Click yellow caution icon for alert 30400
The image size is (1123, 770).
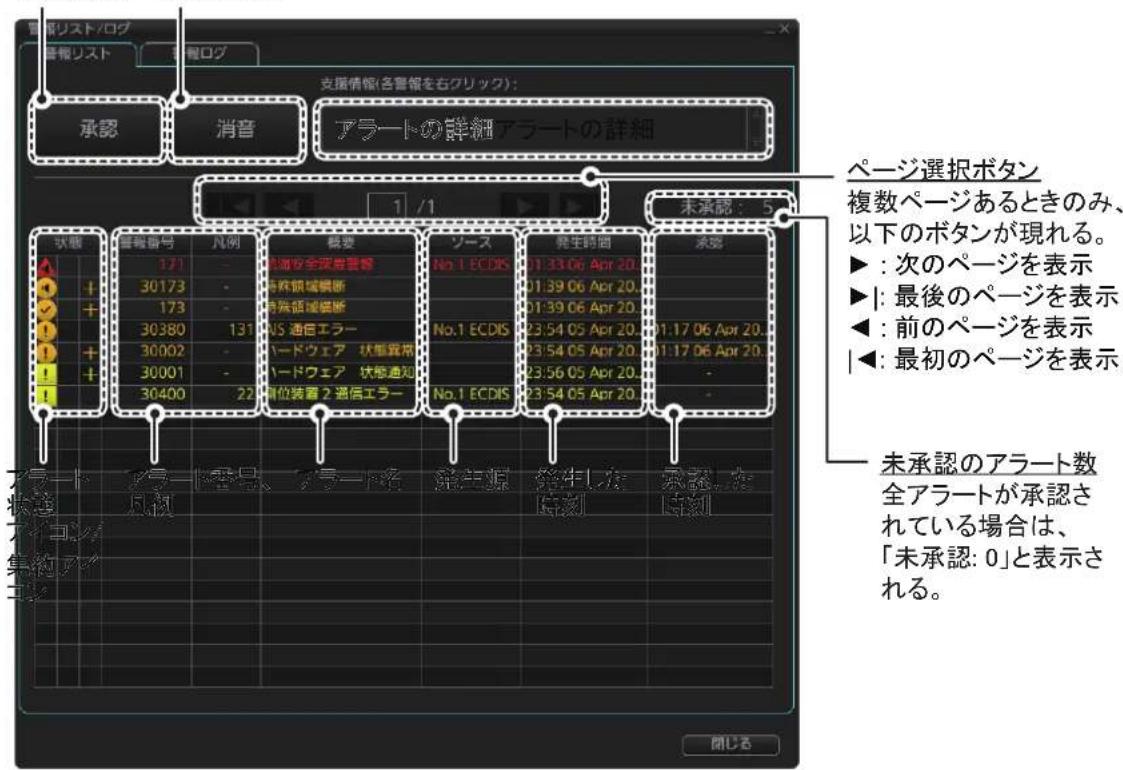point(46,395)
